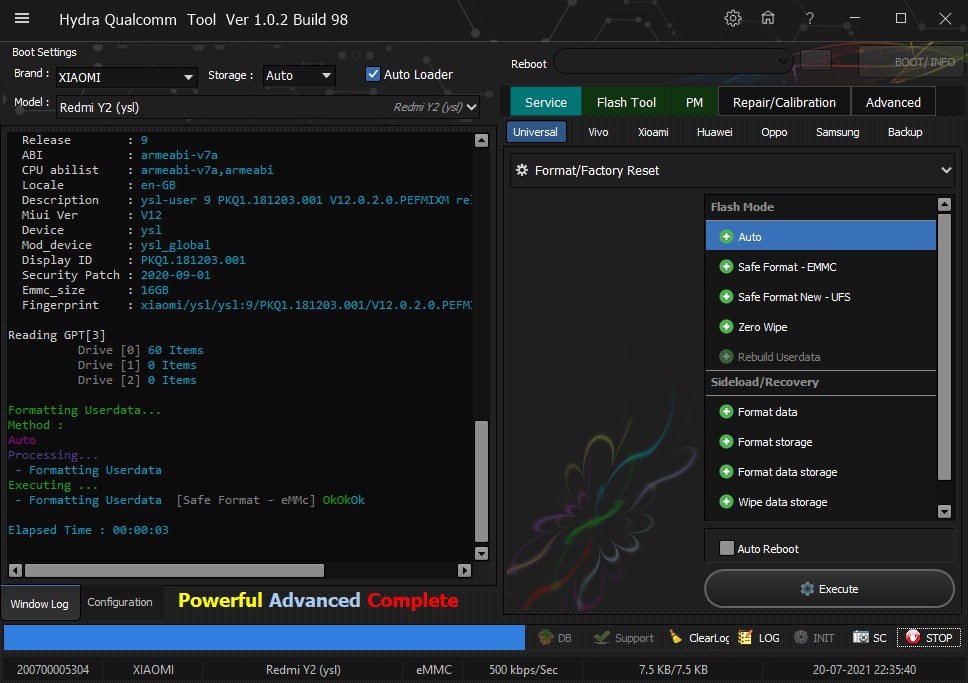Click log panel vertical scrollbar thumb

coord(482,480)
